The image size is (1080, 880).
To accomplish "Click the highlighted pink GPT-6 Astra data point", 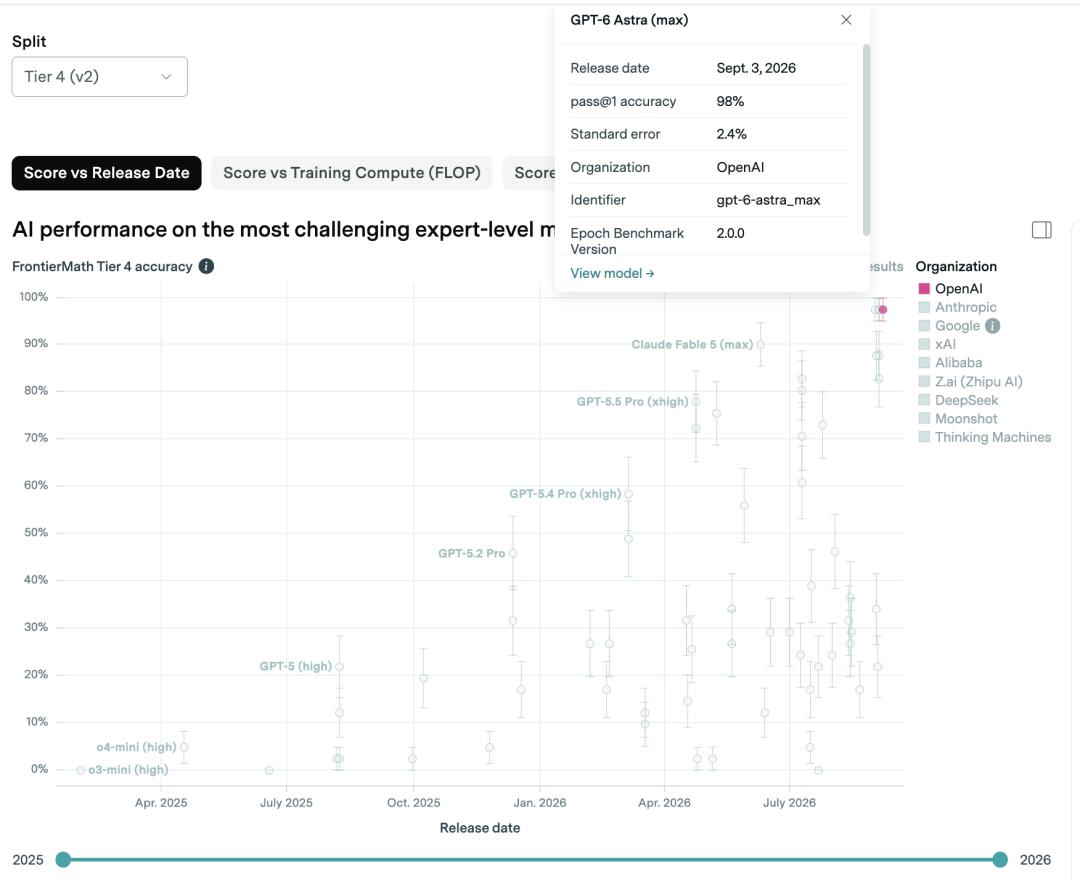I will [883, 310].
